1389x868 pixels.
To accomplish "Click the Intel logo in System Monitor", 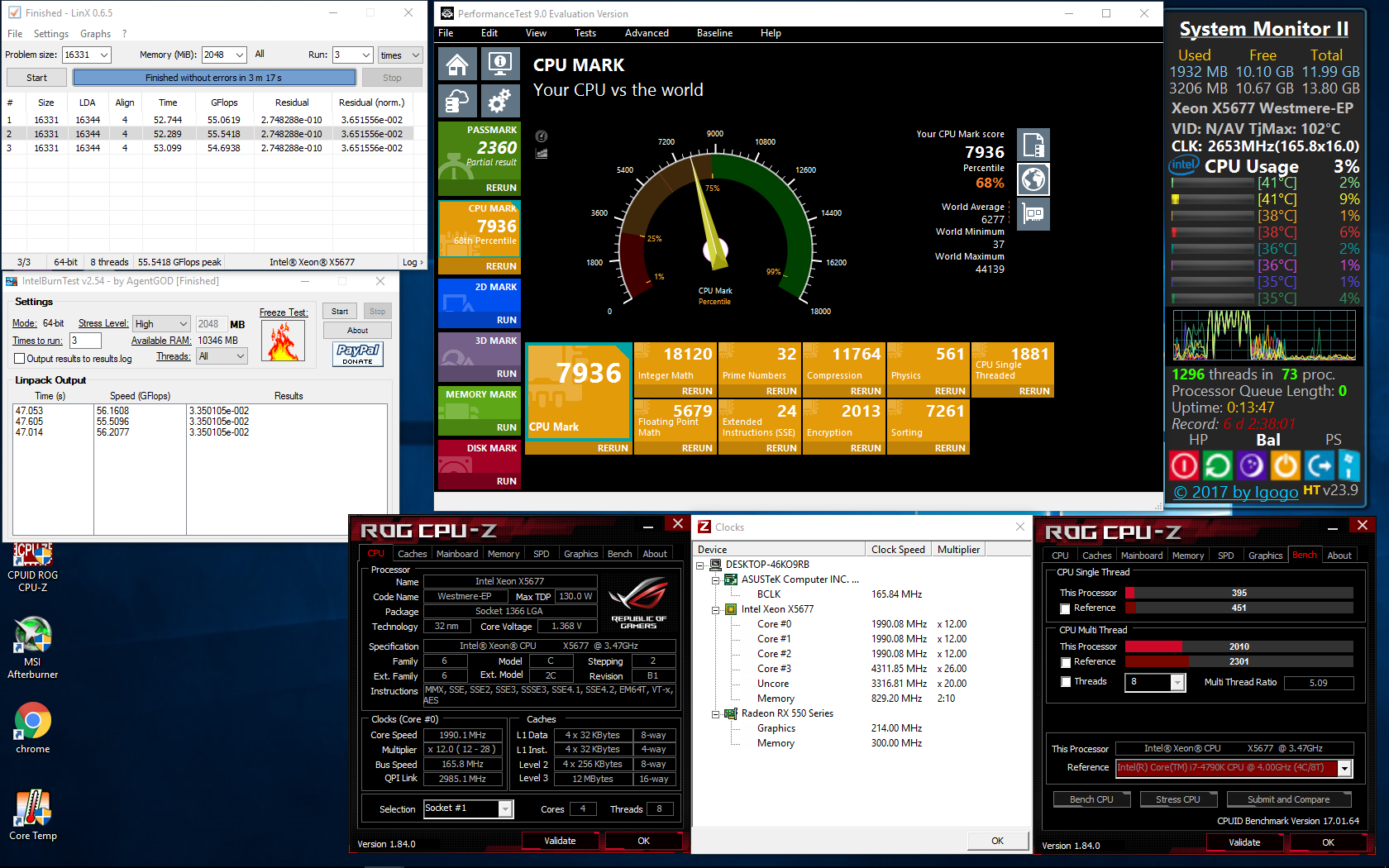I will coord(1184,165).
